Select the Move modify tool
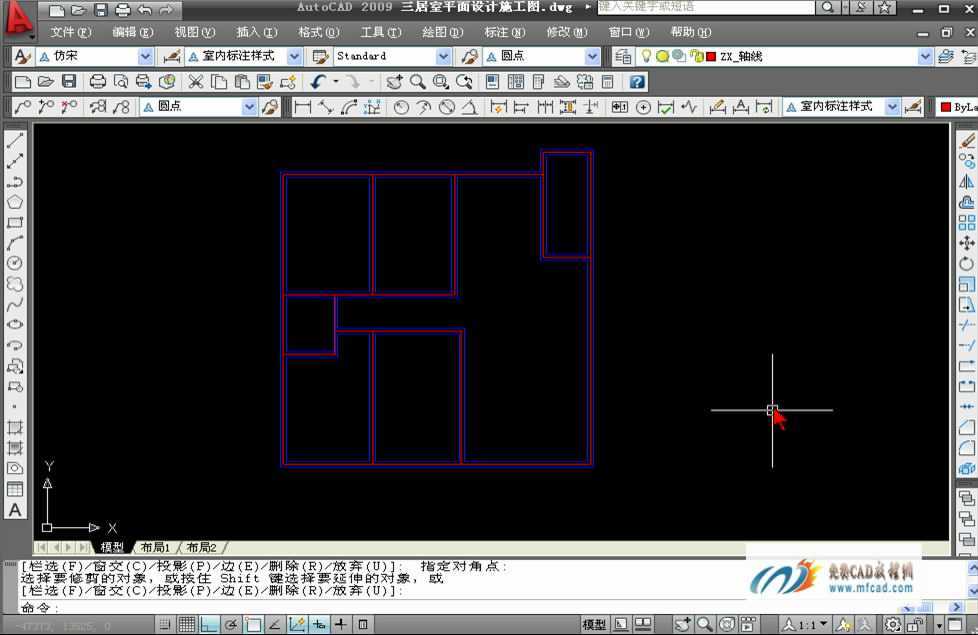 tap(967, 243)
